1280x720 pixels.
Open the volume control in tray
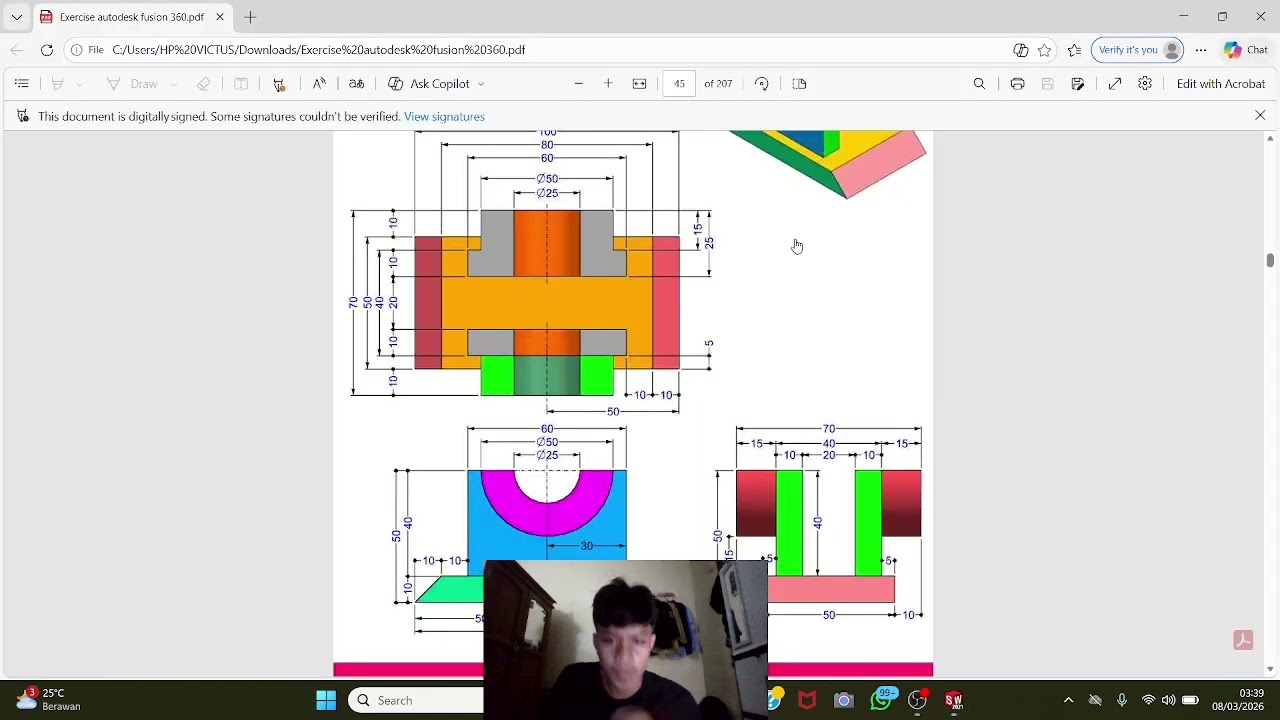(1168, 700)
